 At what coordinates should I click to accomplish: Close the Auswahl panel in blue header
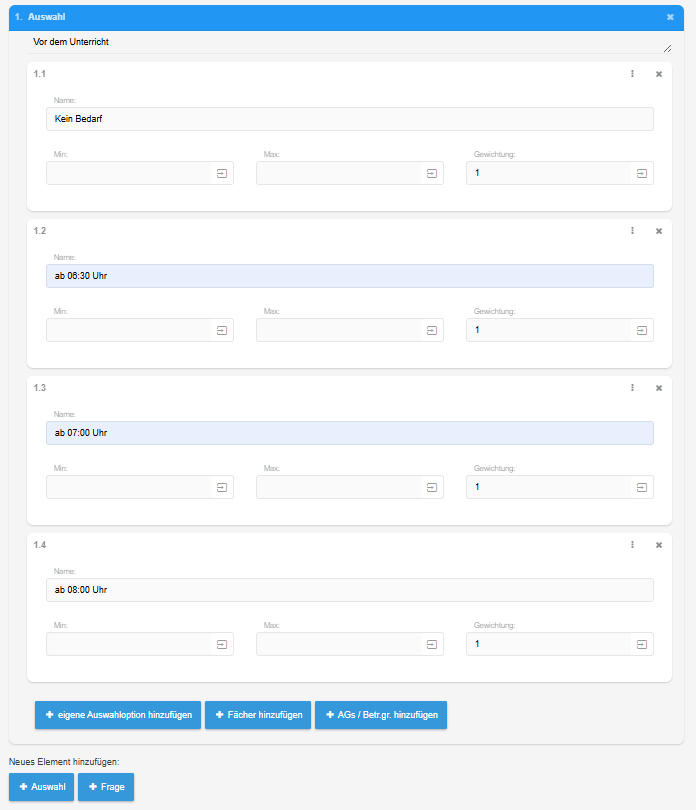tap(671, 17)
